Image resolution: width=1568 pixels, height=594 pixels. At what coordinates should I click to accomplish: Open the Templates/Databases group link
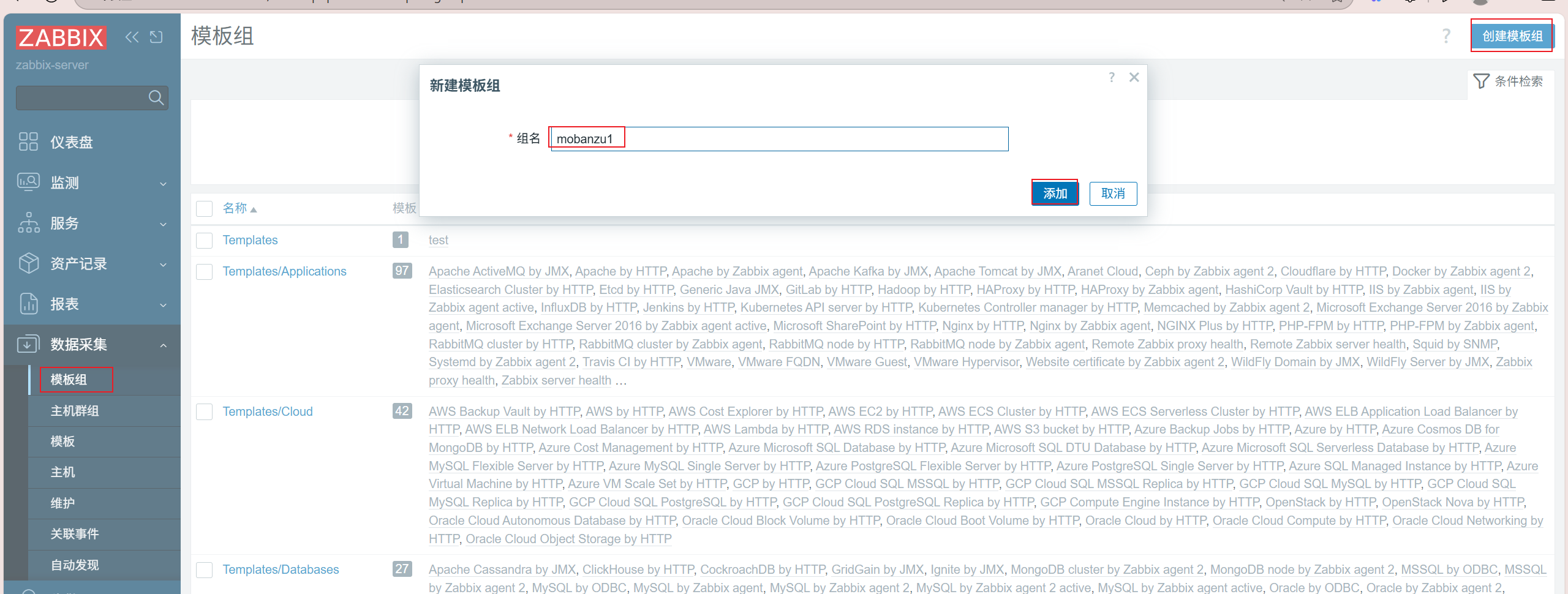[x=281, y=570]
